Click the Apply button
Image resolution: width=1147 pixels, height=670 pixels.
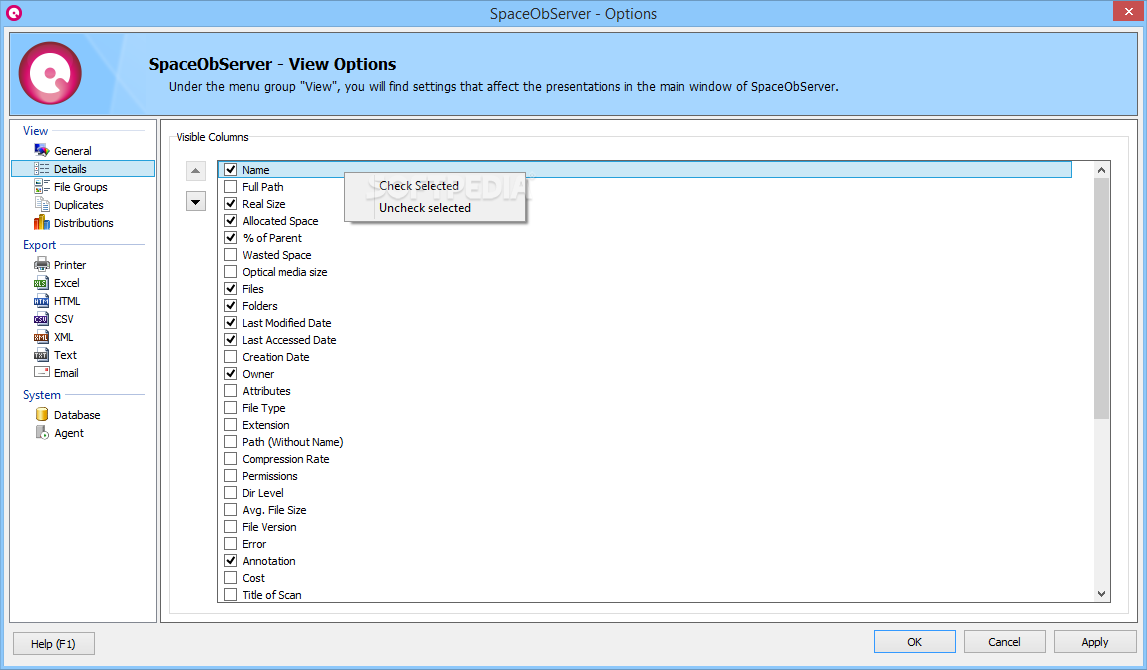(1094, 641)
